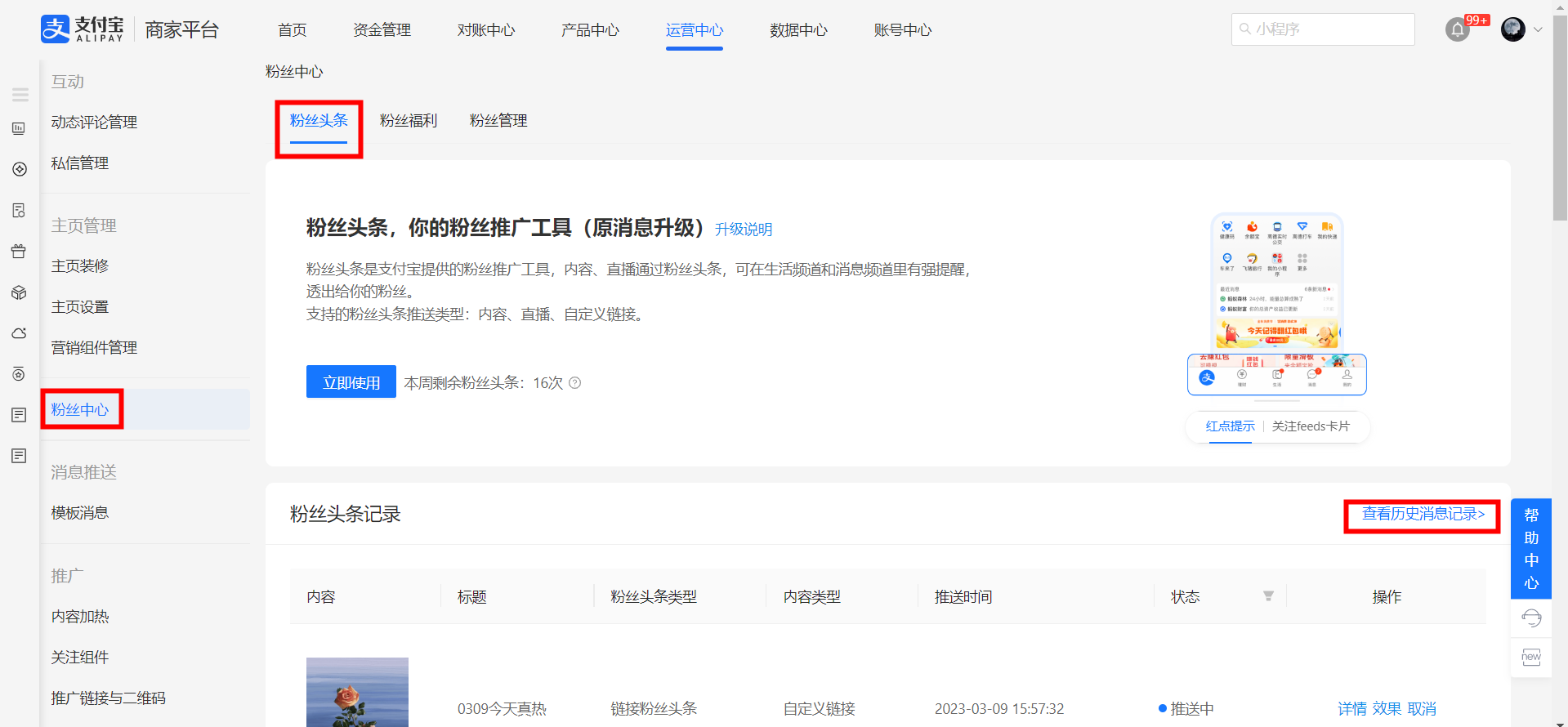Open the 产品中心 top menu
Image resolution: width=1568 pixels, height=727 pixels.
(x=590, y=30)
